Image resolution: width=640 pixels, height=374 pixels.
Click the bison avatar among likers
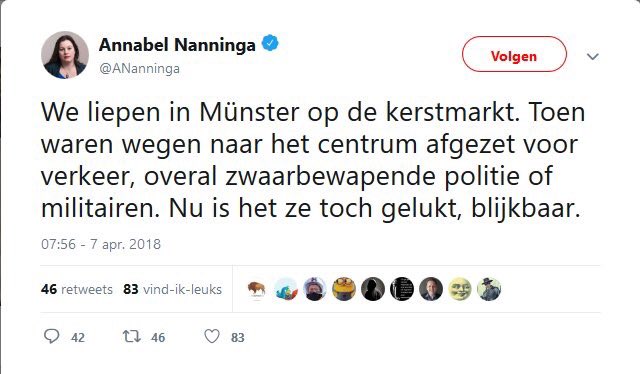click(x=256, y=289)
